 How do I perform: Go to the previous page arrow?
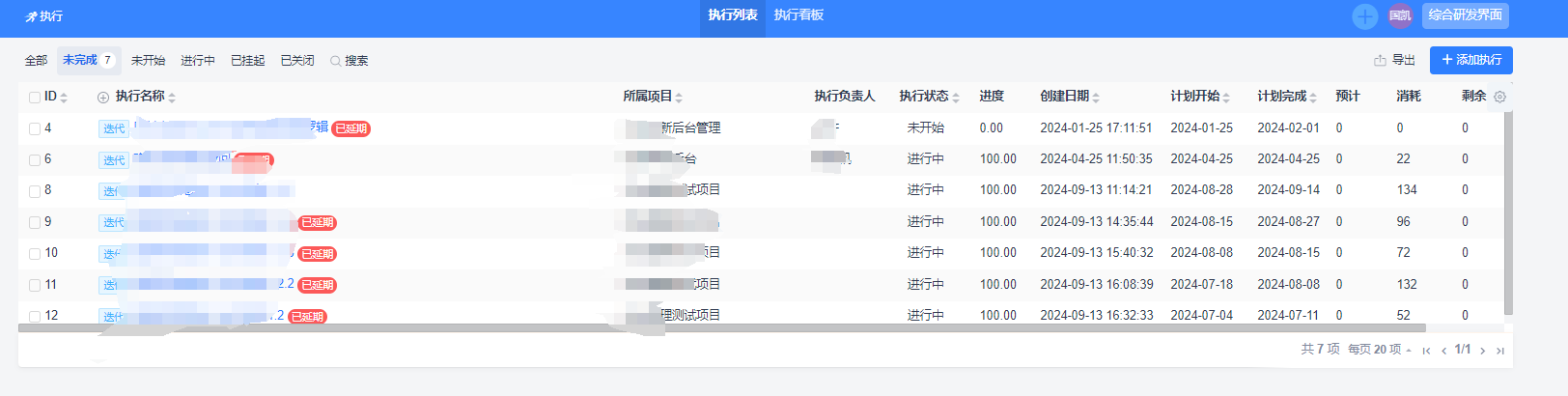(x=1443, y=351)
